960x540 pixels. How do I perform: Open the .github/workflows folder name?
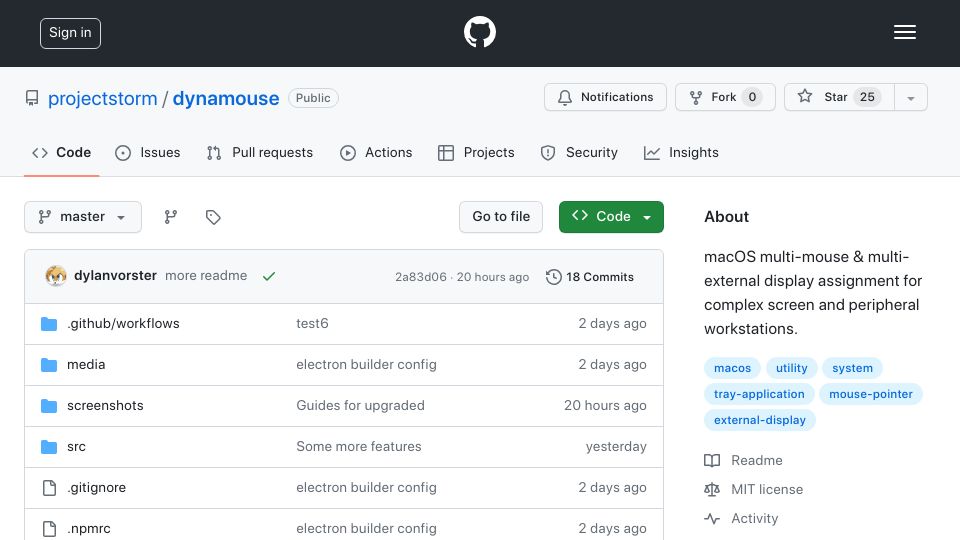[123, 323]
